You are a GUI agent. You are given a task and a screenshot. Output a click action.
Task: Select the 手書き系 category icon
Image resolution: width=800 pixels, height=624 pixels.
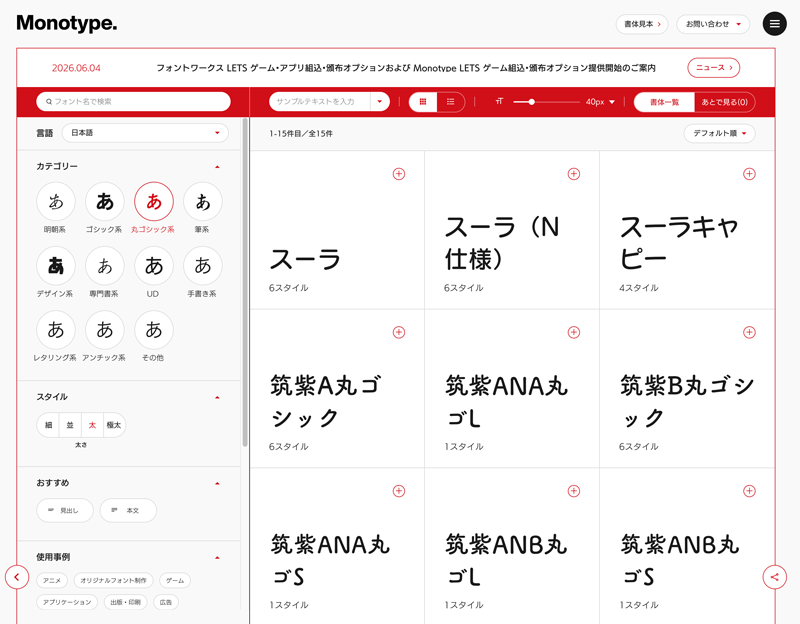tap(203, 266)
